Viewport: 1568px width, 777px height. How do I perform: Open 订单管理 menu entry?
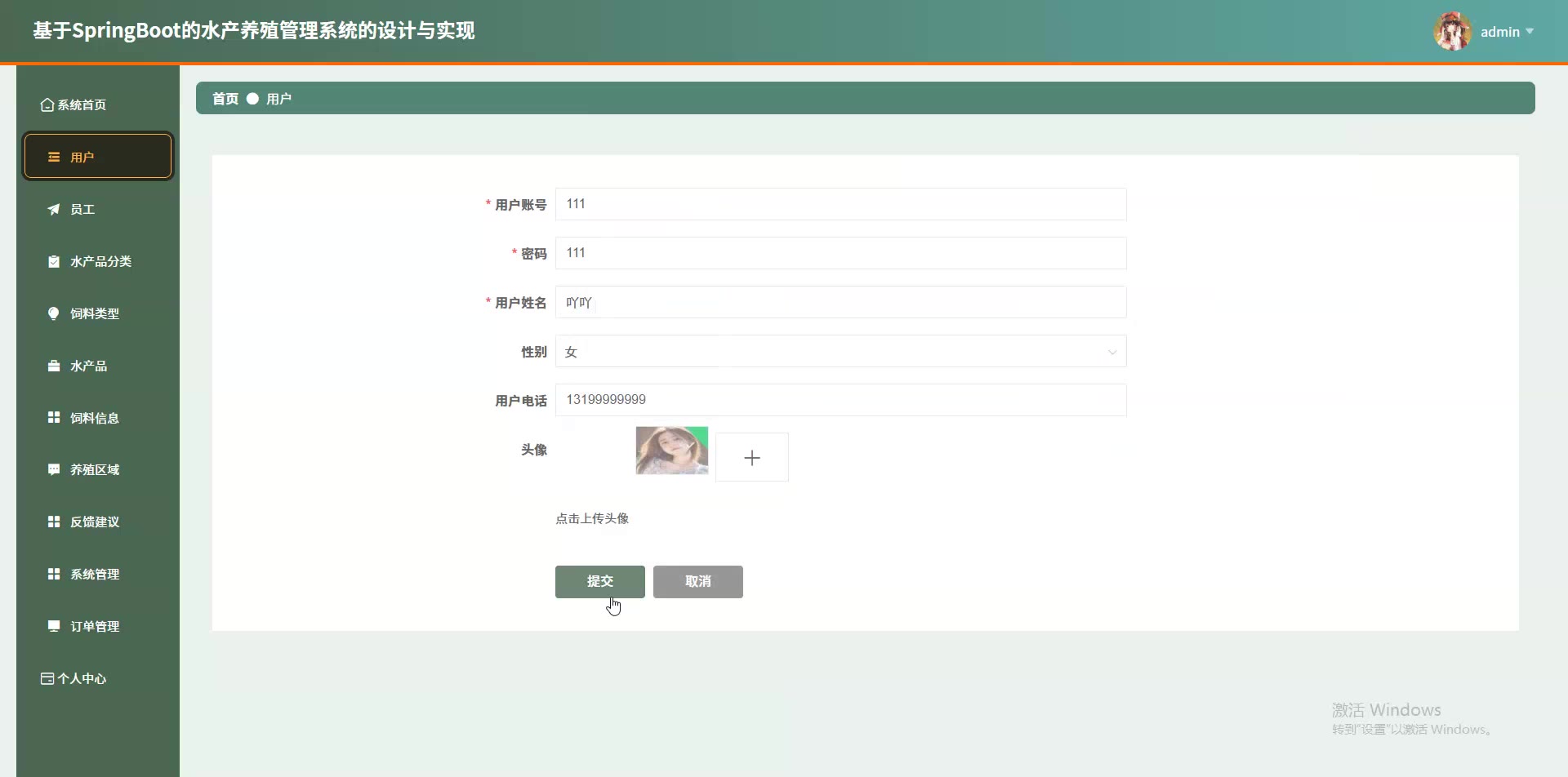tap(98, 626)
